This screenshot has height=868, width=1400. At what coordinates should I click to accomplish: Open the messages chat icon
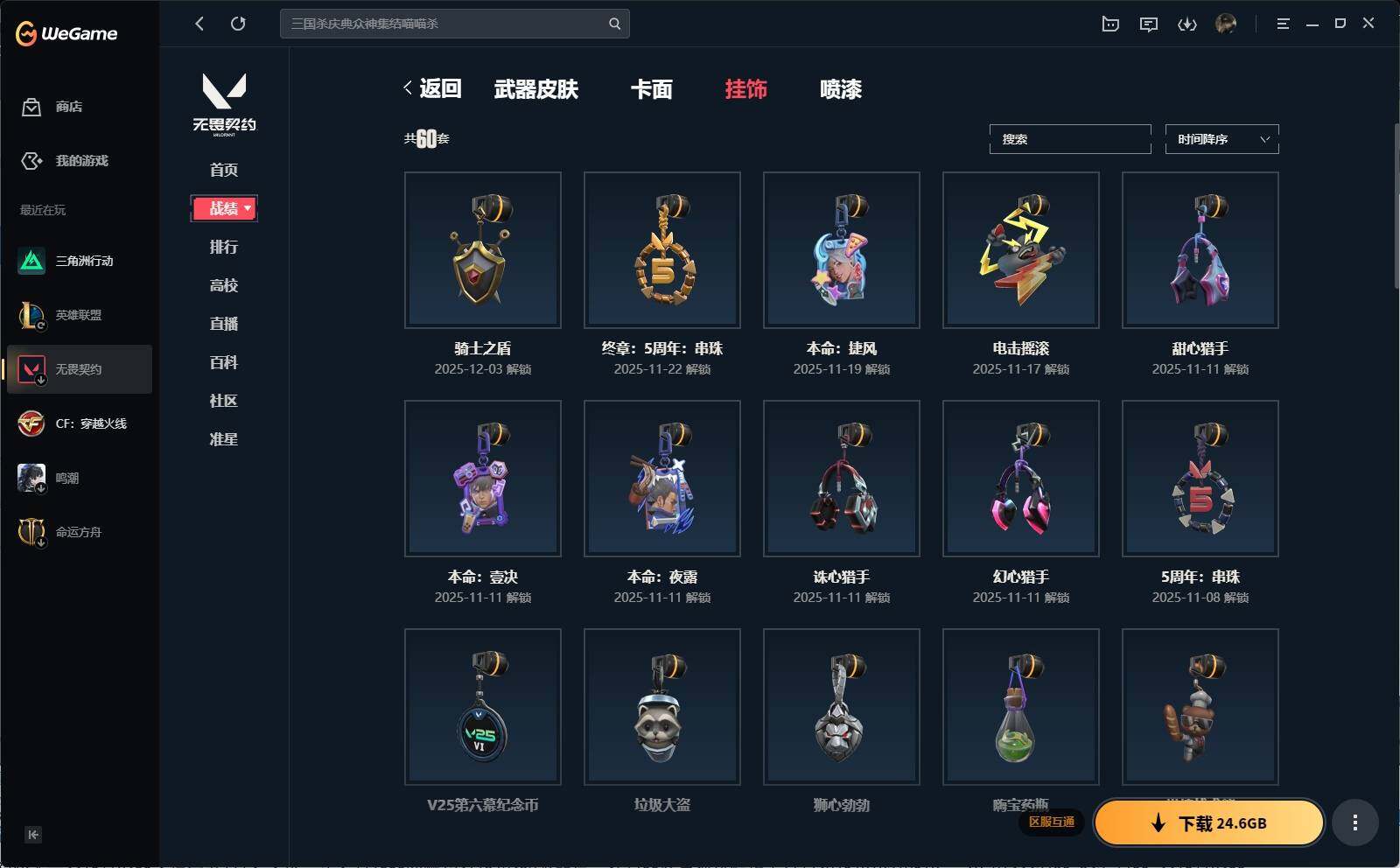coord(1149,24)
